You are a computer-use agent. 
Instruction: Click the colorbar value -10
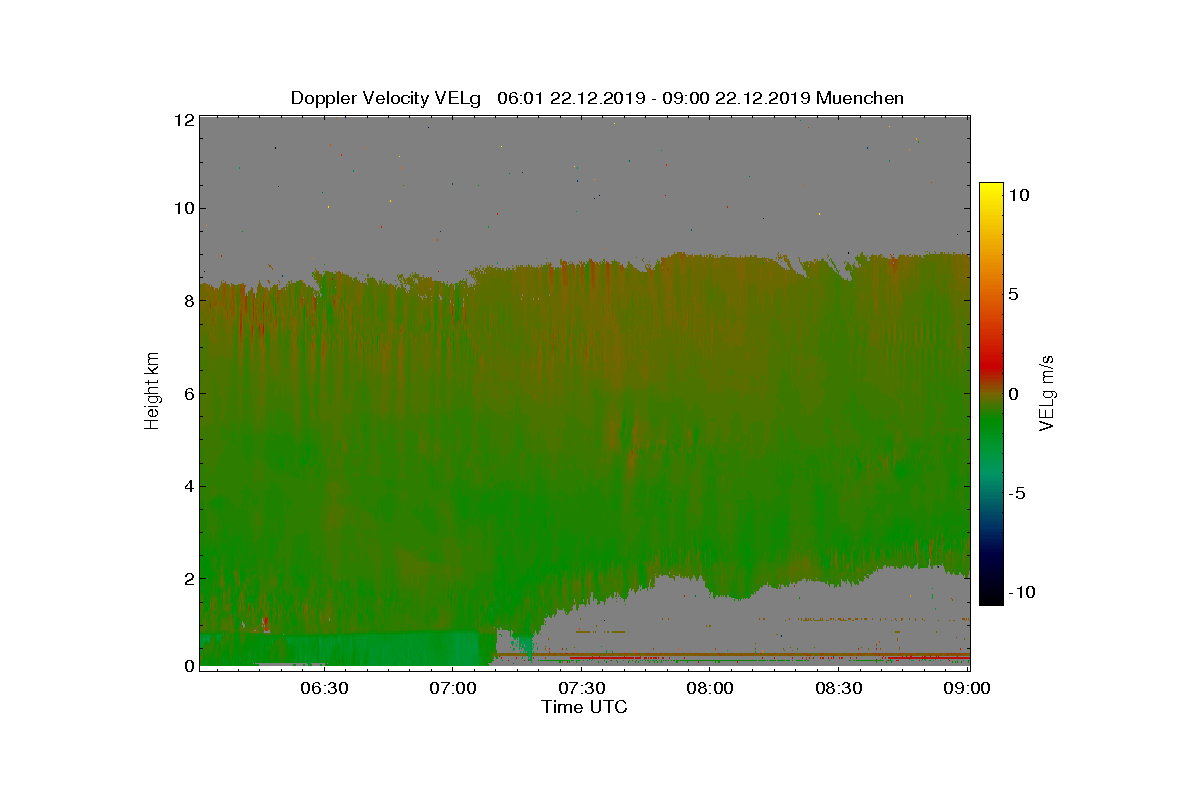[x=1022, y=592]
